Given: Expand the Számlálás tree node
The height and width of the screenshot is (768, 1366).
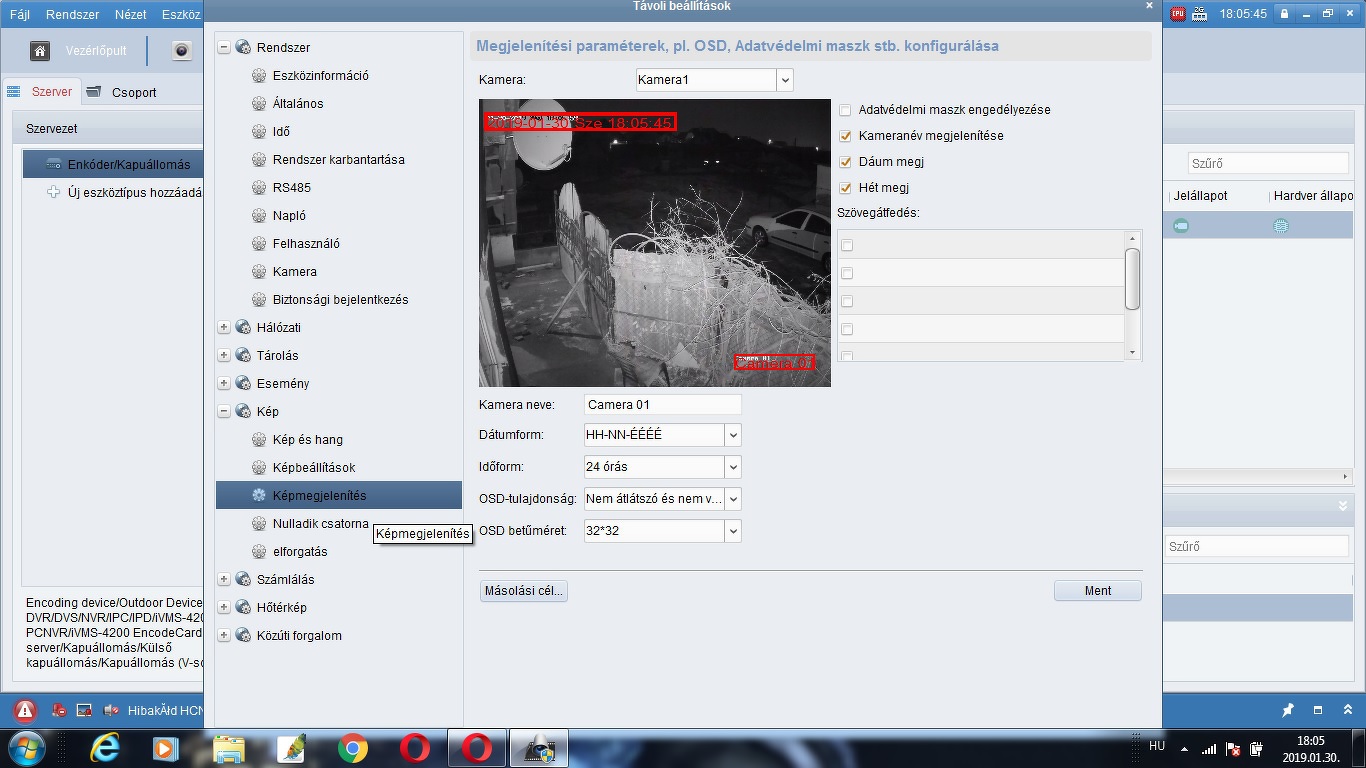Looking at the screenshot, I should point(224,579).
